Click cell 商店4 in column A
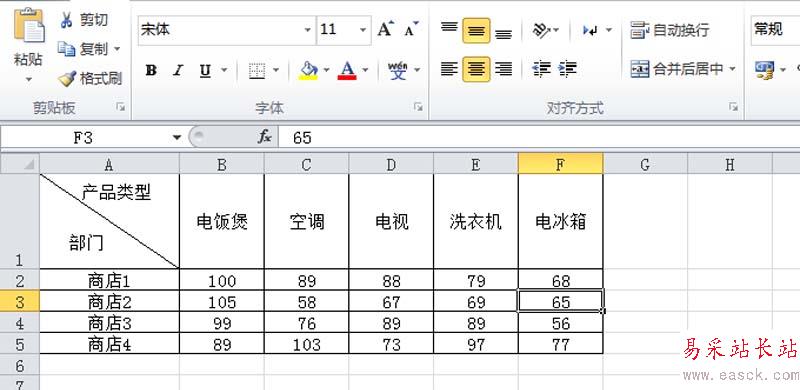Viewport: 800px width, 390px height. click(110, 344)
